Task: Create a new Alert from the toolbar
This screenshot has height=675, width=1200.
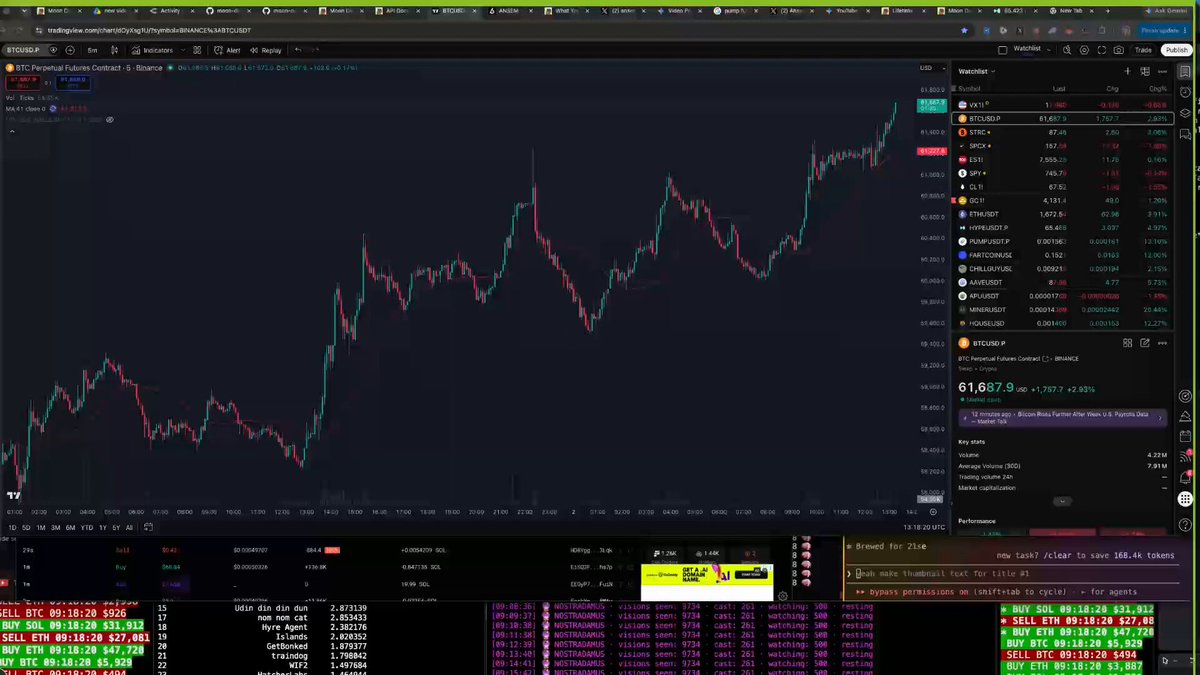Action: tap(227, 50)
